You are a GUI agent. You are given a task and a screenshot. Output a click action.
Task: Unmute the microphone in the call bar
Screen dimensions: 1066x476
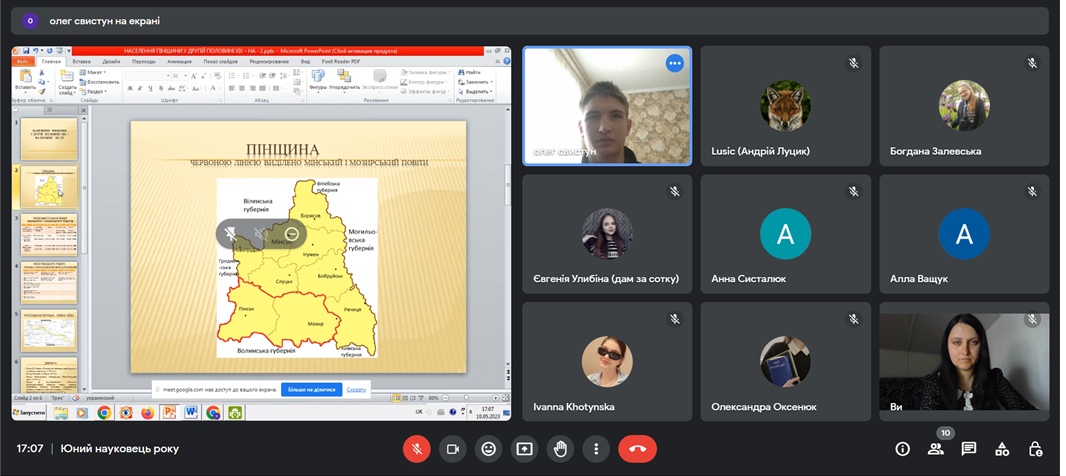pyautogui.click(x=417, y=449)
